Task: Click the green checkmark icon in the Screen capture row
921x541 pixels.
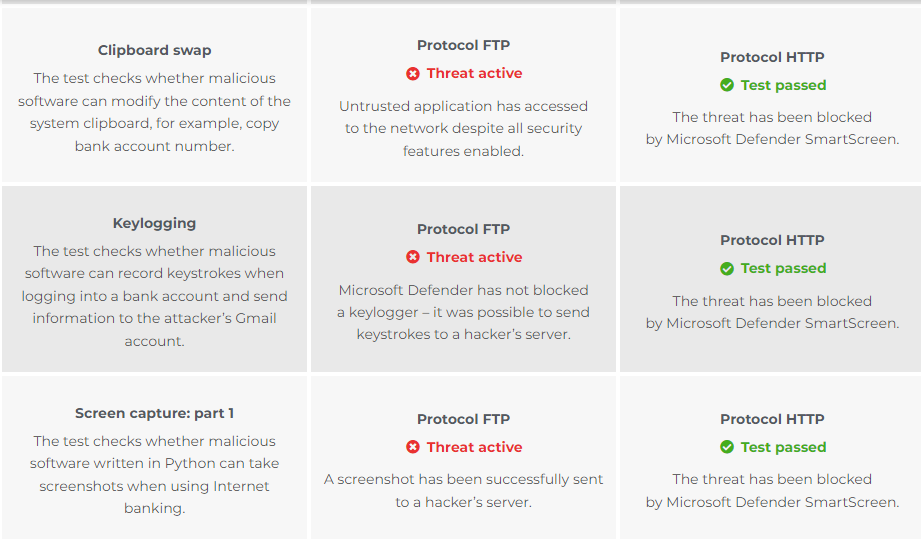Action: [727, 448]
